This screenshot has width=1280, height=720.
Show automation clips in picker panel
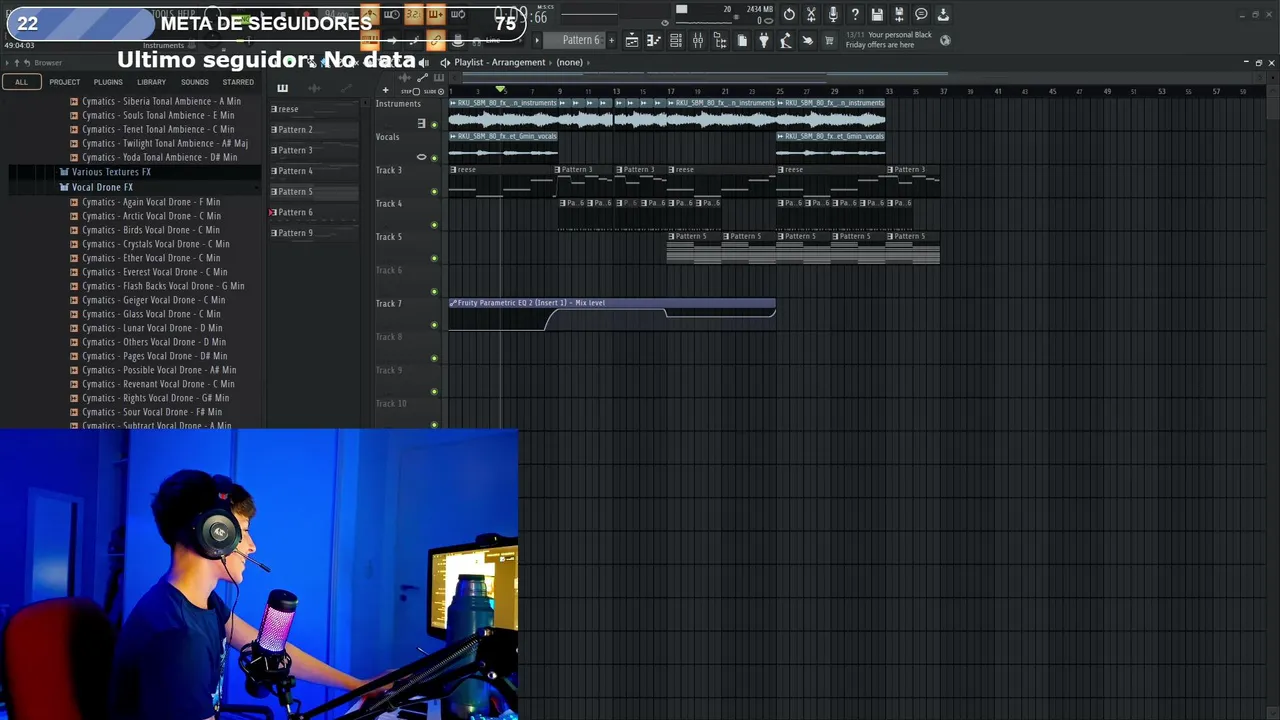(346, 88)
